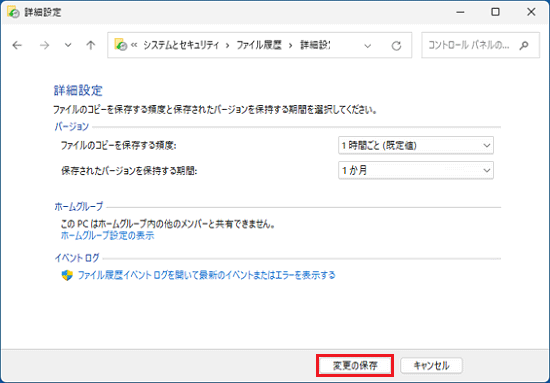Open recent locations chevron next to forward arrow
Screen dimensions: 550x383
coord(68,45)
